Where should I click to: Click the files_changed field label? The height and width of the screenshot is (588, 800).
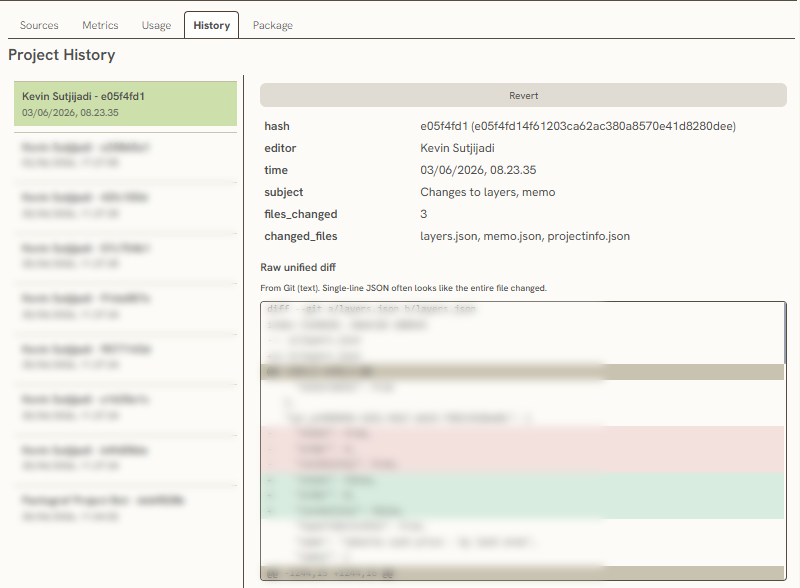point(301,214)
